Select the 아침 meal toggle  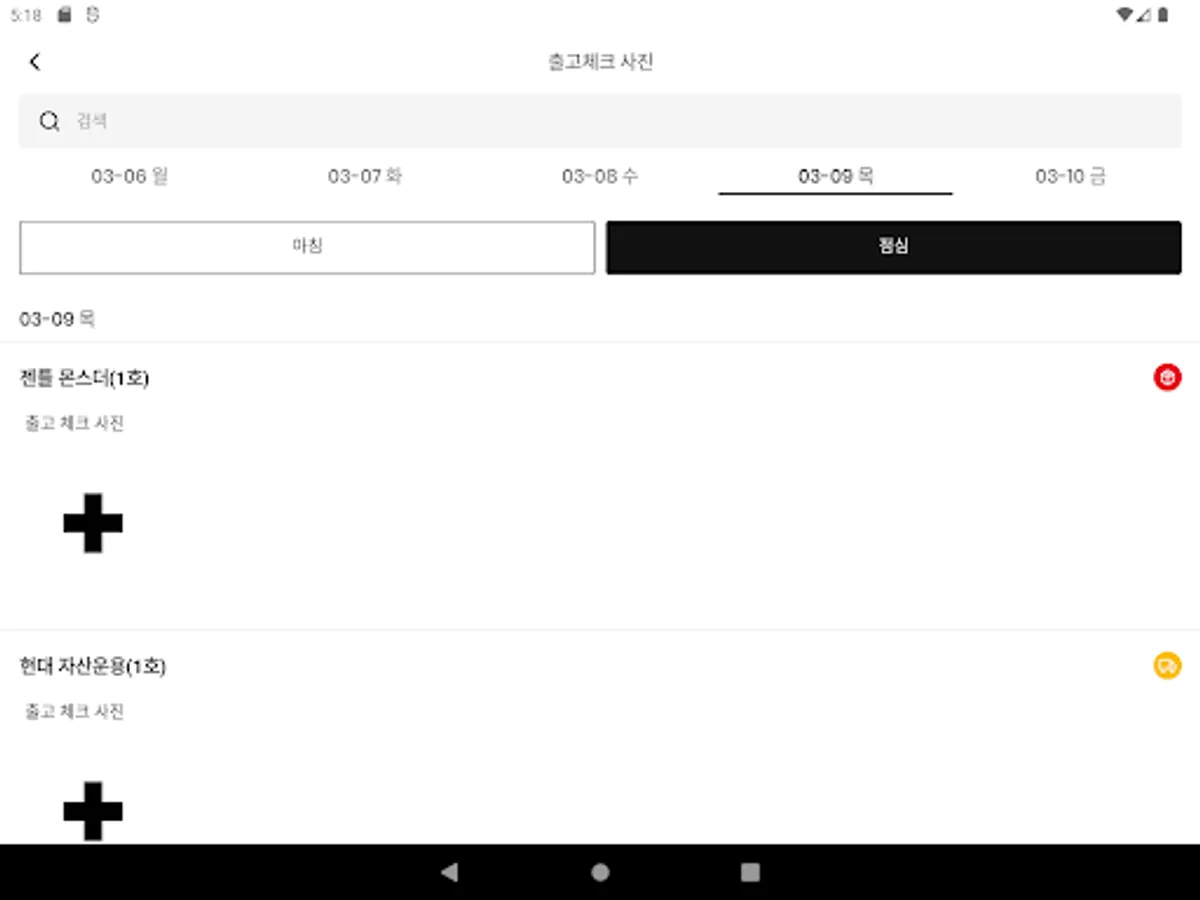307,247
